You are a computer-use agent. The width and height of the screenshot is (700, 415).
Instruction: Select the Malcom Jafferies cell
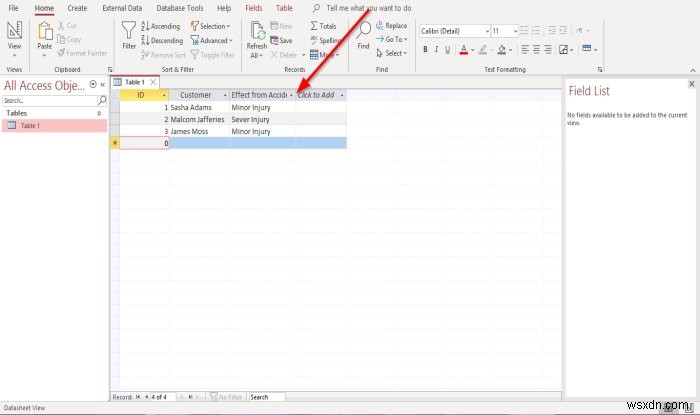tap(199, 120)
